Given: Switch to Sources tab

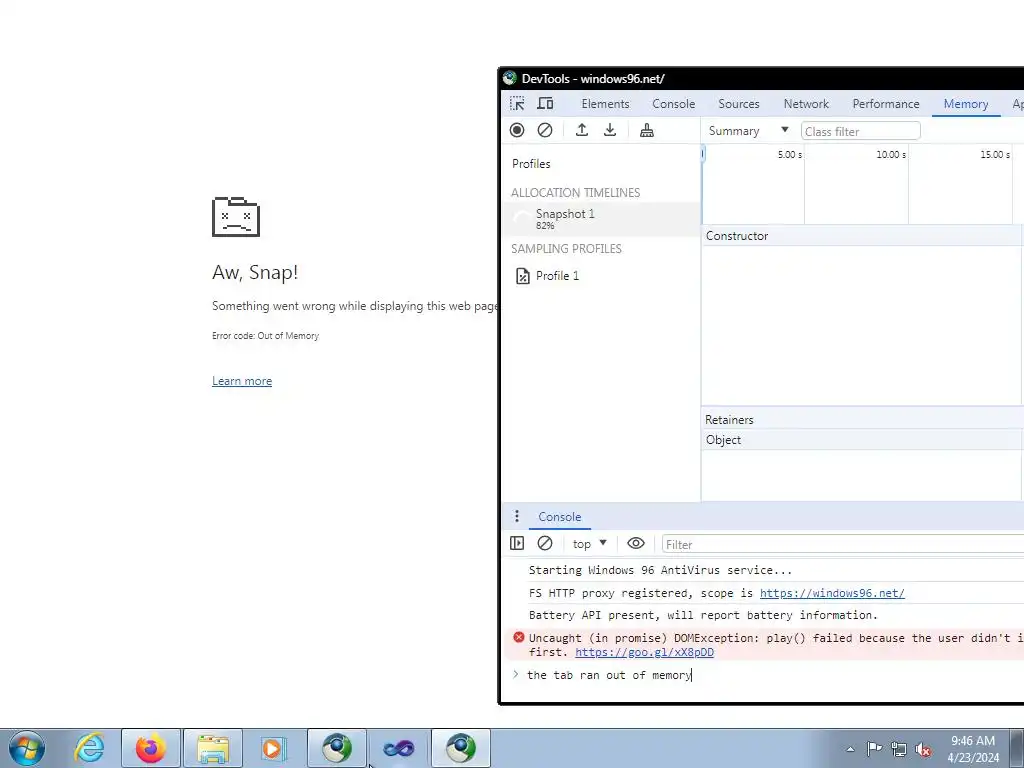Looking at the screenshot, I should [x=739, y=104].
